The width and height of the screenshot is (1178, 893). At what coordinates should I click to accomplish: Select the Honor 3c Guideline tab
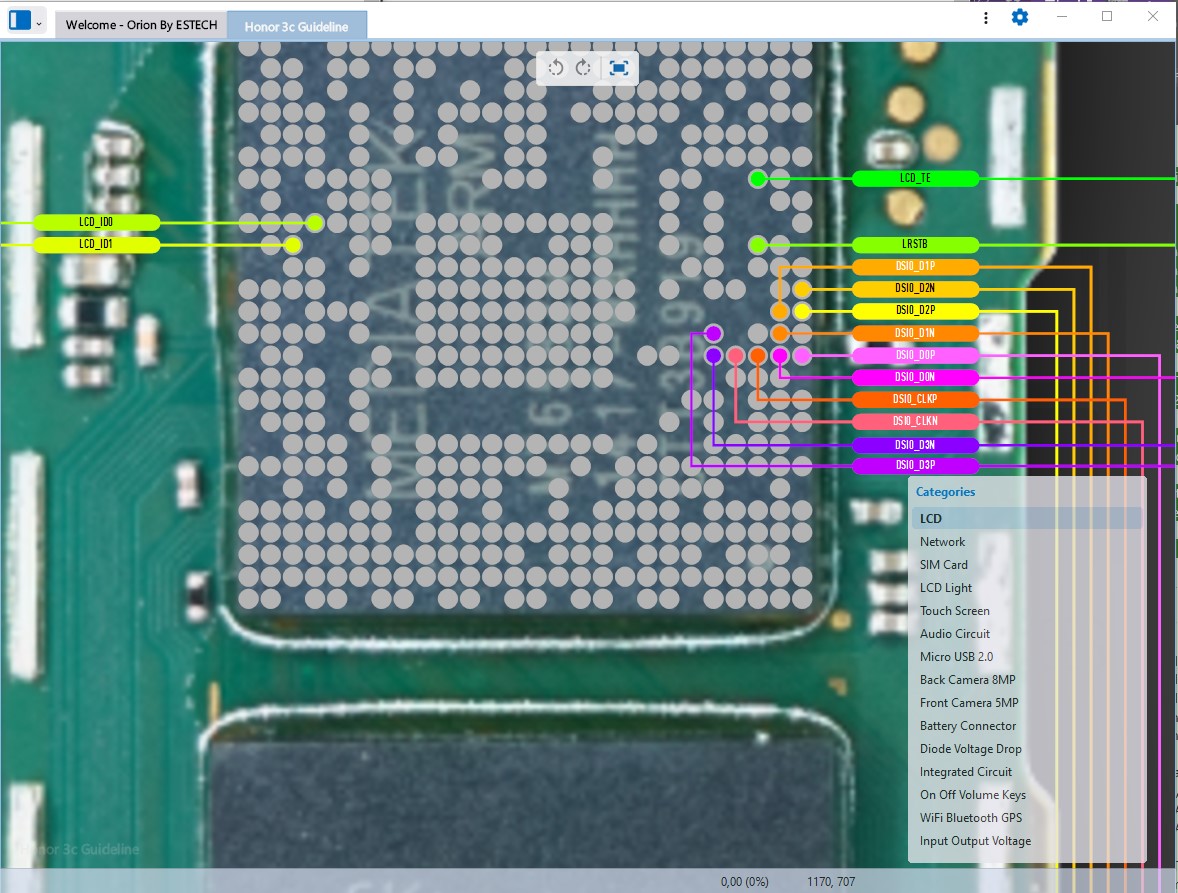296,27
